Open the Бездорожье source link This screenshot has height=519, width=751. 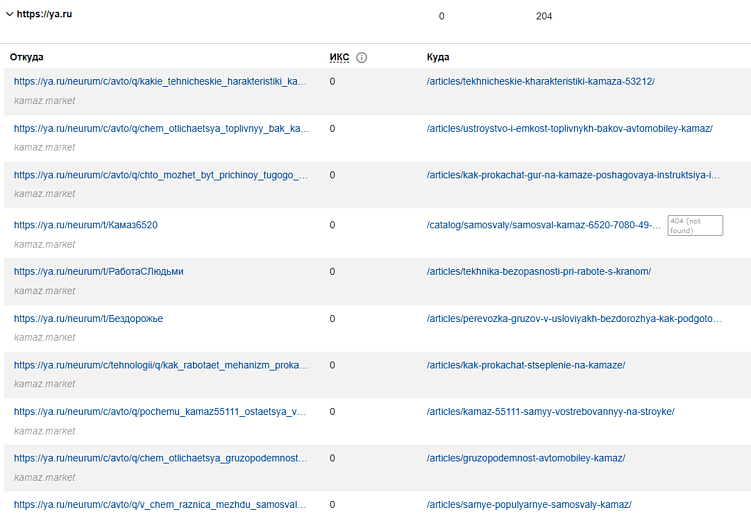pyautogui.click(x=88, y=319)
